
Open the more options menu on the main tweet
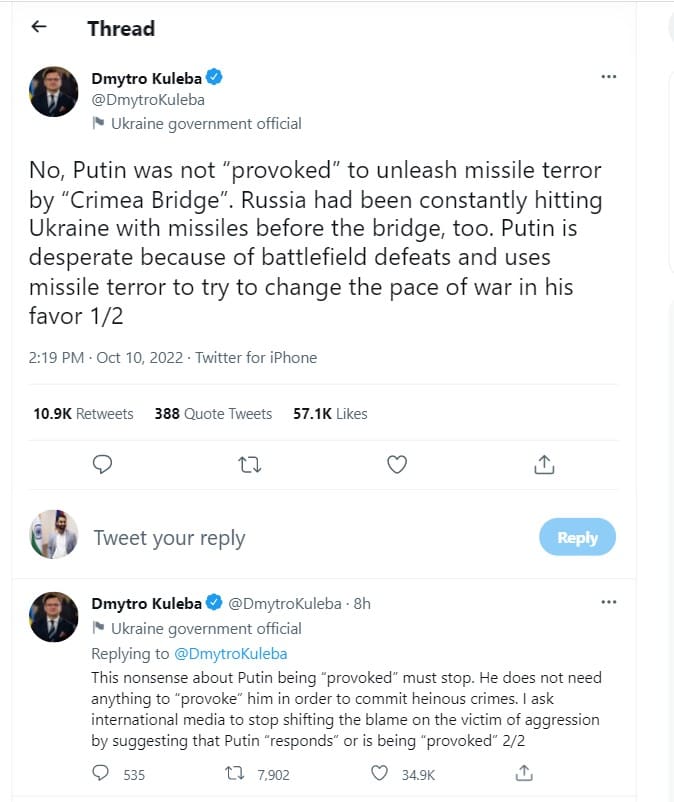(608, 76)
